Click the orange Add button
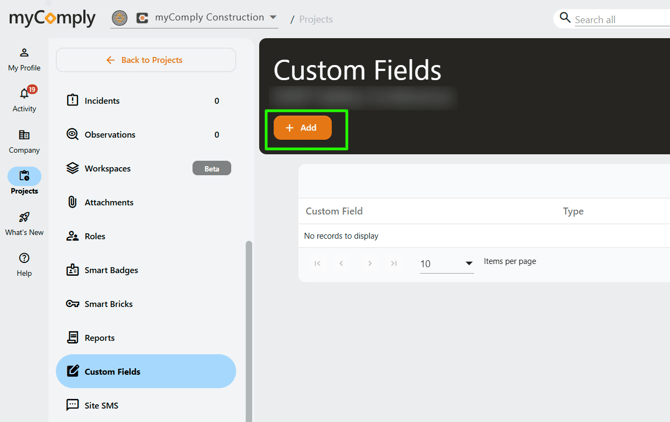The width and height of the screenshot is (670, 422). (x=303, y=128)
